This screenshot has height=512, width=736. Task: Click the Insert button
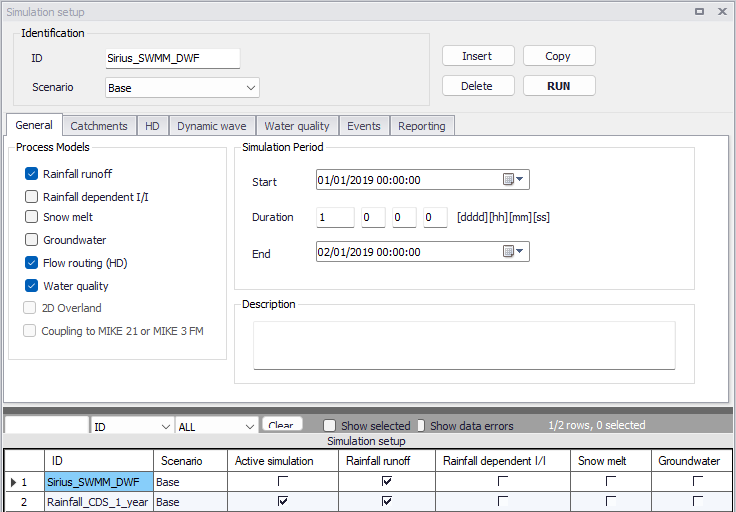(x=478, y=56)
